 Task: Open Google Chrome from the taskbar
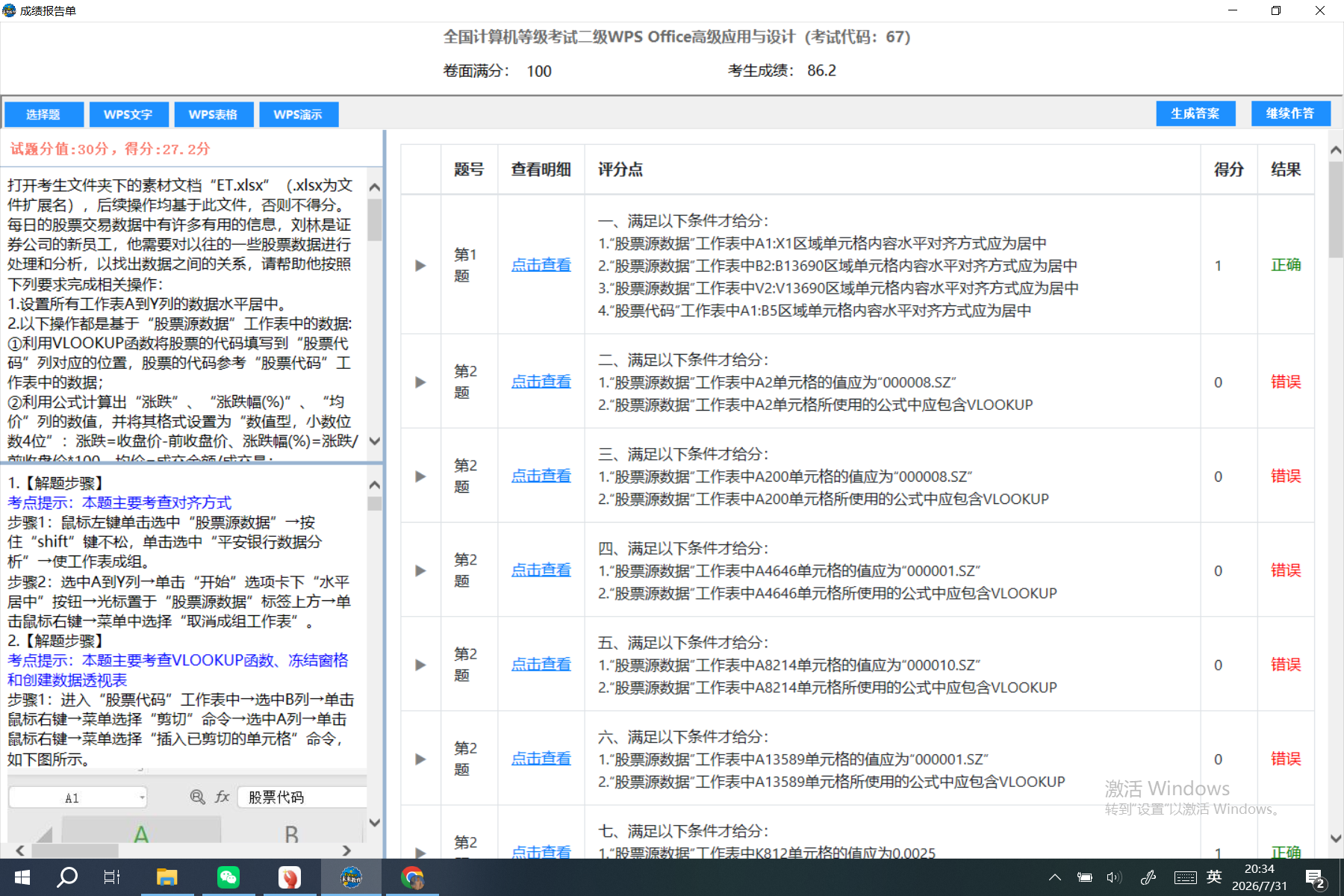click(412, 877)
